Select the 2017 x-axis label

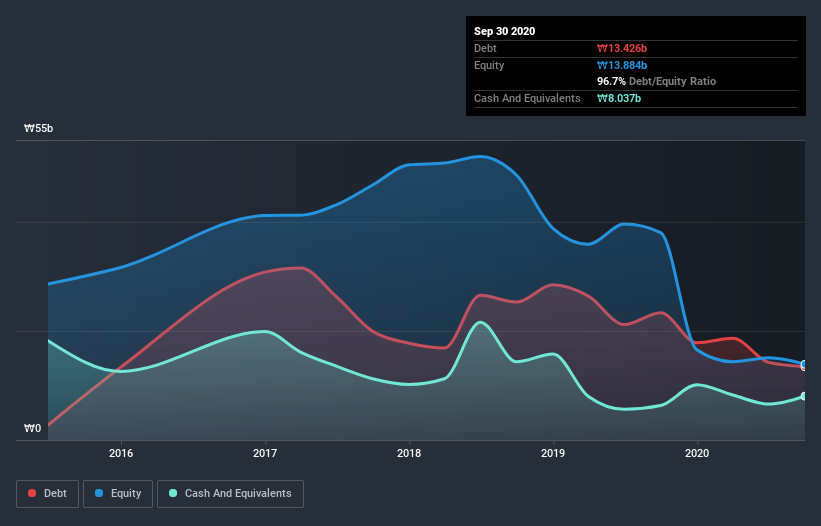(265, 453)
